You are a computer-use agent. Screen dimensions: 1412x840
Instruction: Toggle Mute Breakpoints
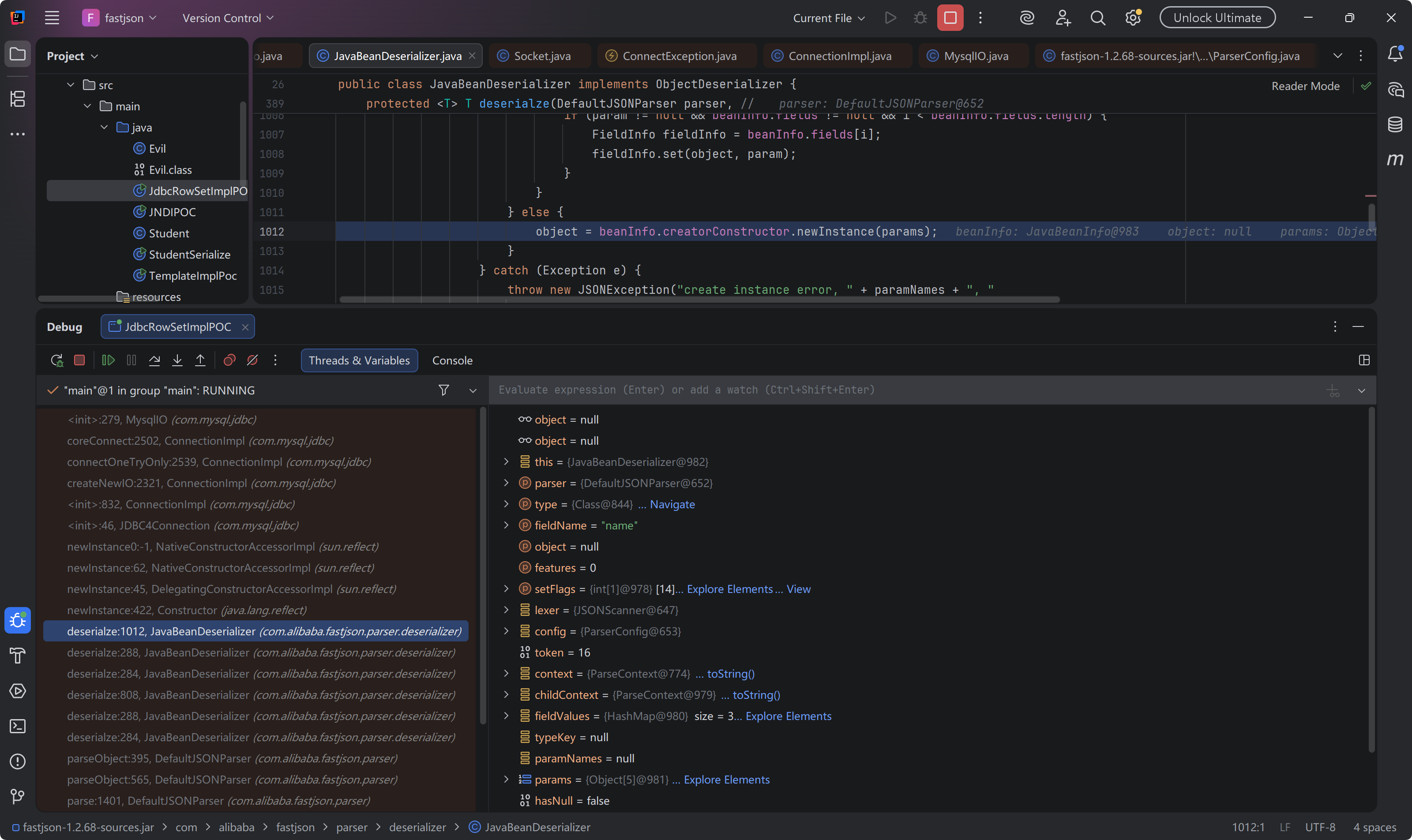tap(252, 360)
